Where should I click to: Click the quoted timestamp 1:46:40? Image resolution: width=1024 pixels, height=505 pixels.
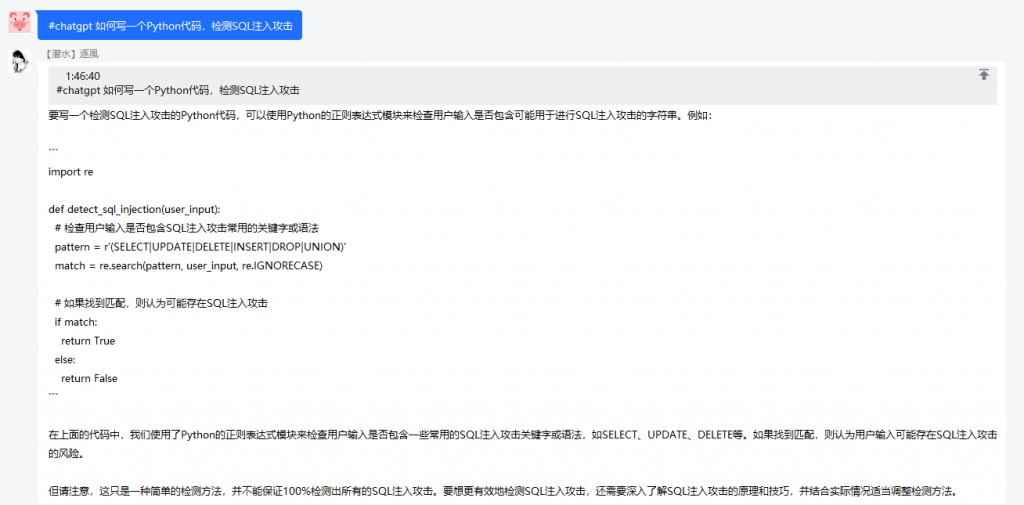[x=83, y=76]
